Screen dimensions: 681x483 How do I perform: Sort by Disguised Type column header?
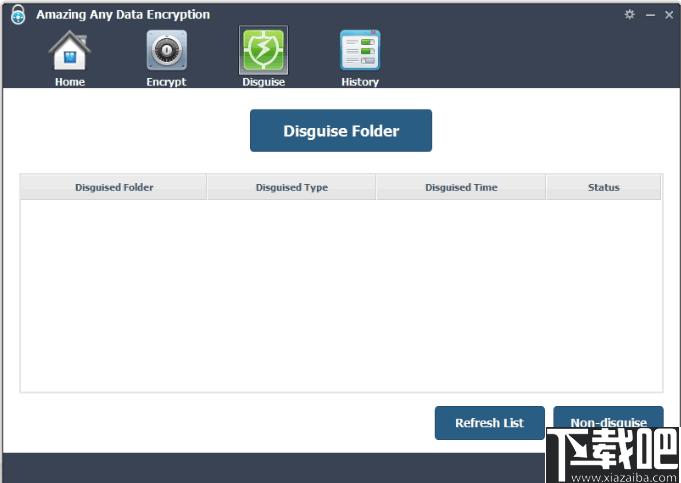click(291, 187)
